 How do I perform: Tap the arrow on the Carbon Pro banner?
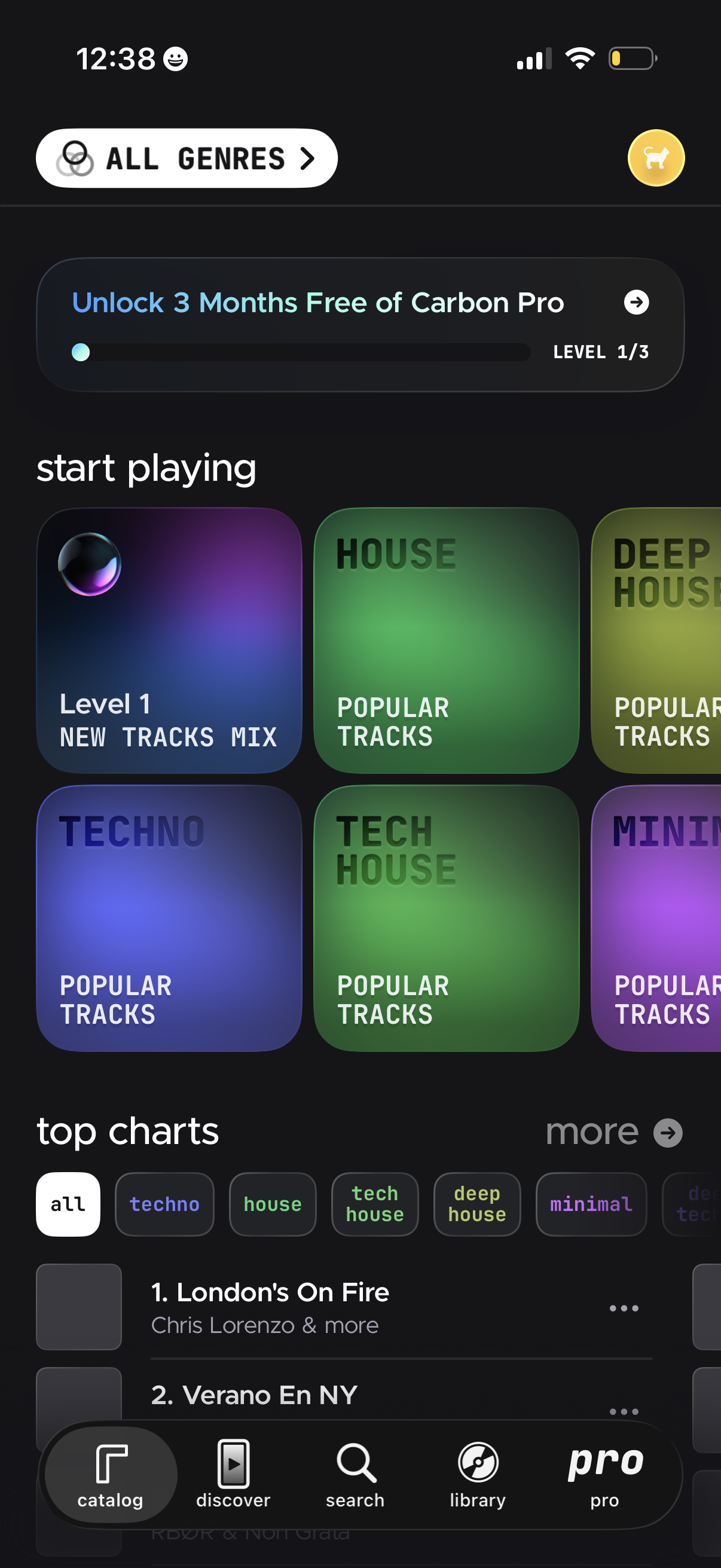[637, 303]
